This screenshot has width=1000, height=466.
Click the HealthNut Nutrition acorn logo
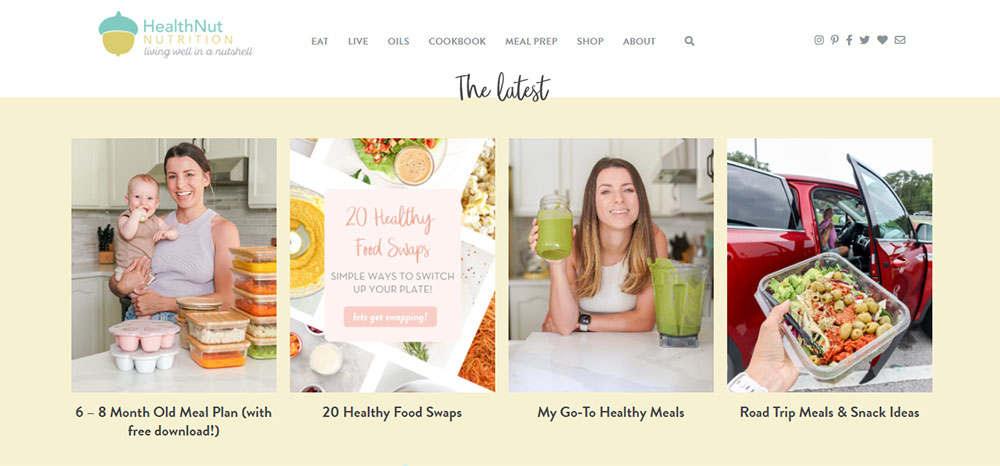point(176,35)
